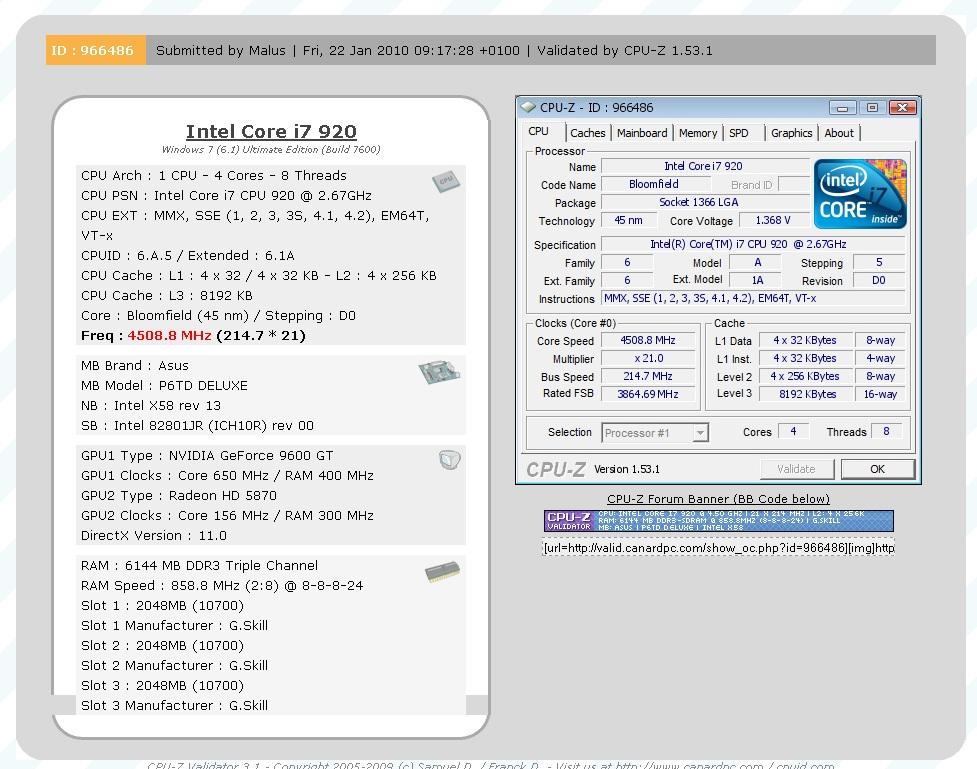This screenshot has width=977, height=769.
Task: Click the RAM stick icon beside RAM info
Action: [442, 571]
